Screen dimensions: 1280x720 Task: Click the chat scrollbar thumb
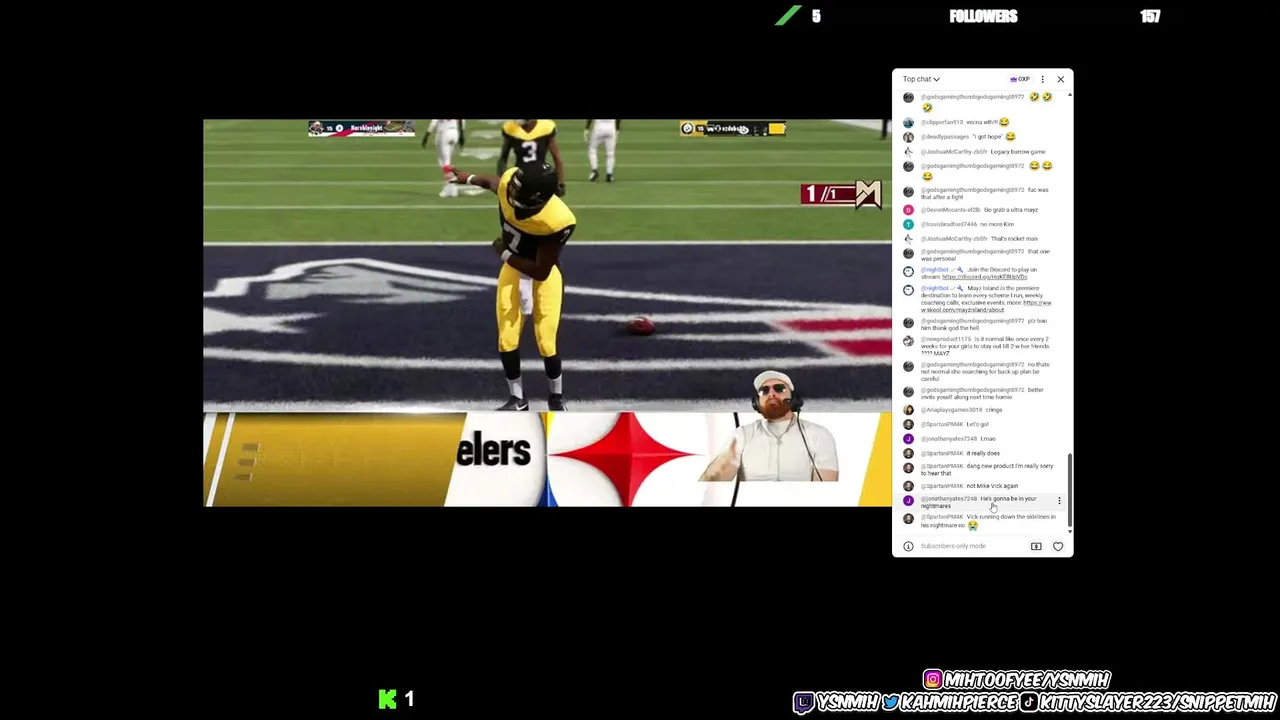pos(1070,489)
